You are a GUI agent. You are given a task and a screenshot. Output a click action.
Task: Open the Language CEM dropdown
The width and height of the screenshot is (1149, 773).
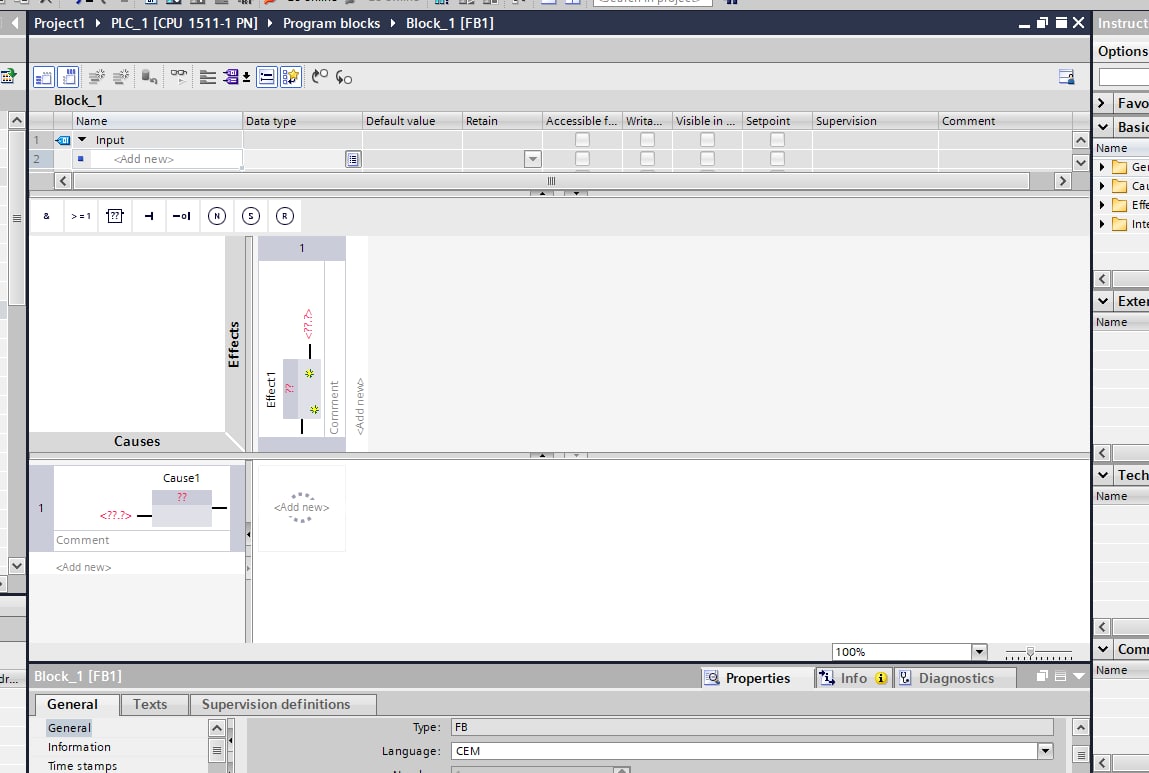pyautogui.click(x=1045, y=751)
